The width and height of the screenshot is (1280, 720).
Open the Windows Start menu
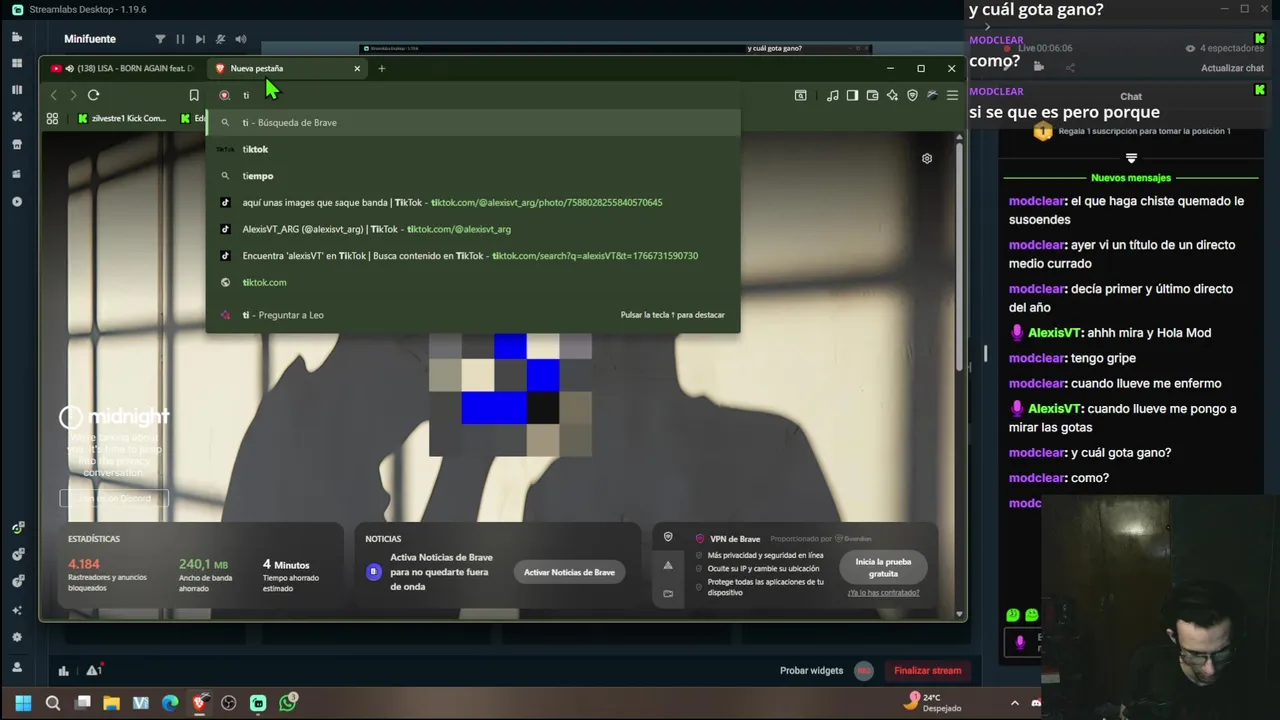[23, 703]
